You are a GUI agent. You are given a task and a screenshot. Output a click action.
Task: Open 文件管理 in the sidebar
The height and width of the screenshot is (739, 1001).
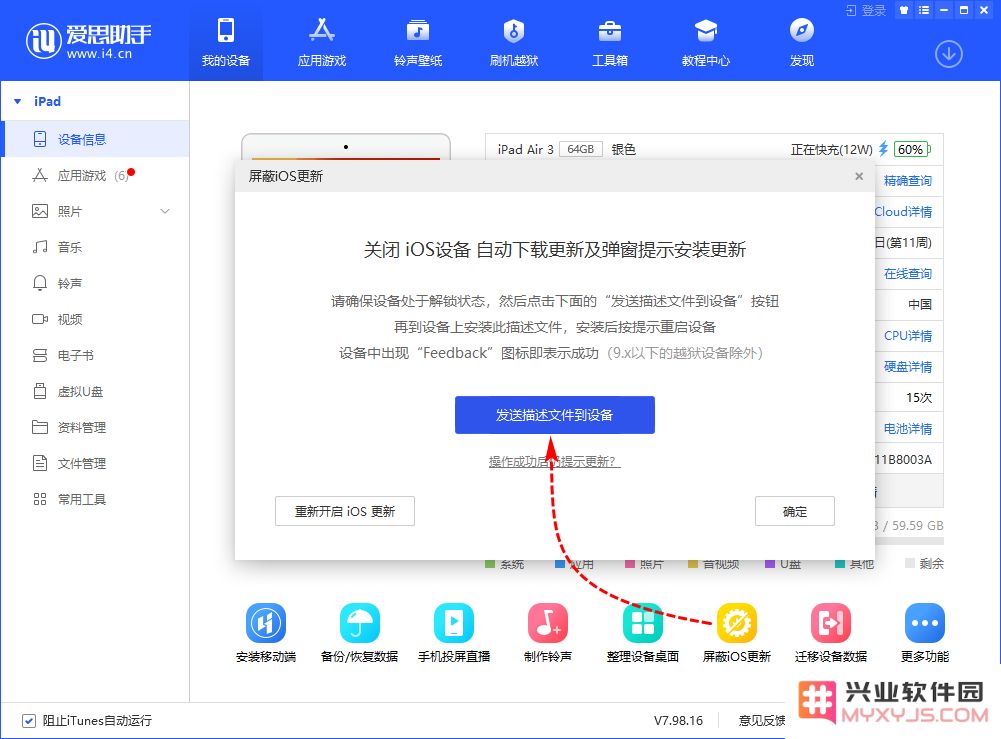[x=96, y=463]
